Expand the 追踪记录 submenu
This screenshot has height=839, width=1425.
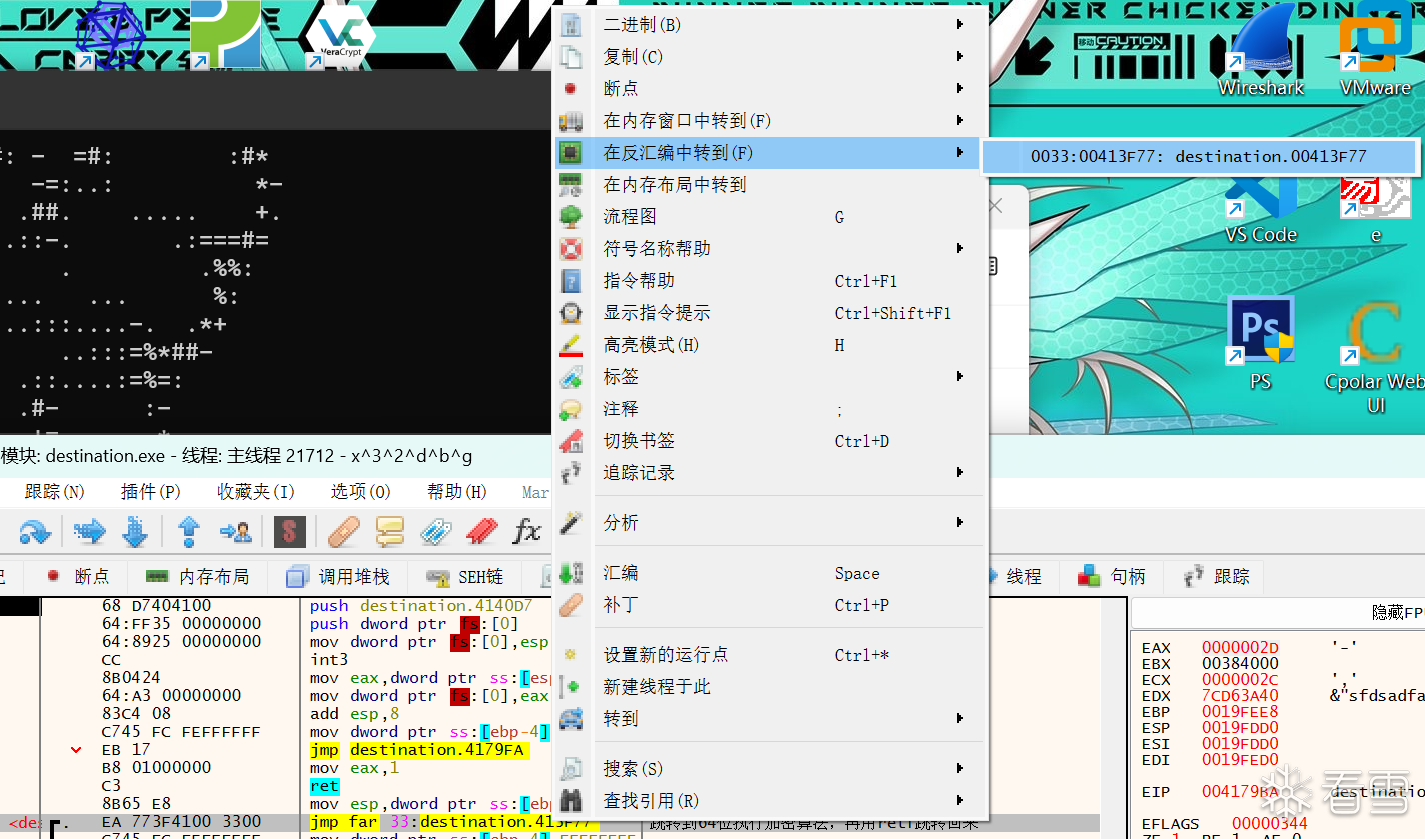[x=770, y=473]
